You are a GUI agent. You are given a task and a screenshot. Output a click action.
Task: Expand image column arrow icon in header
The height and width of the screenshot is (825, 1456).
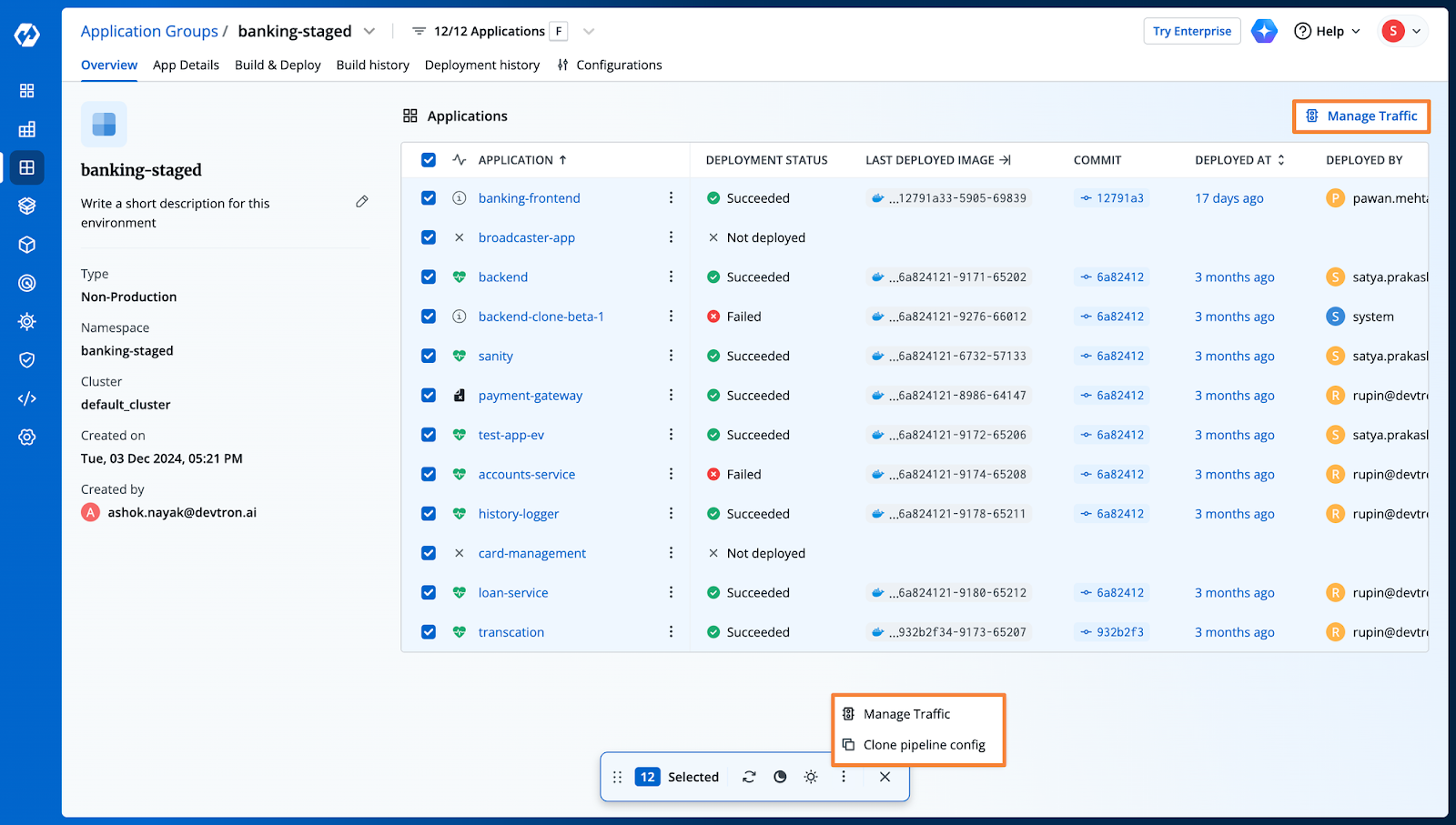(x=1005, y=160)
